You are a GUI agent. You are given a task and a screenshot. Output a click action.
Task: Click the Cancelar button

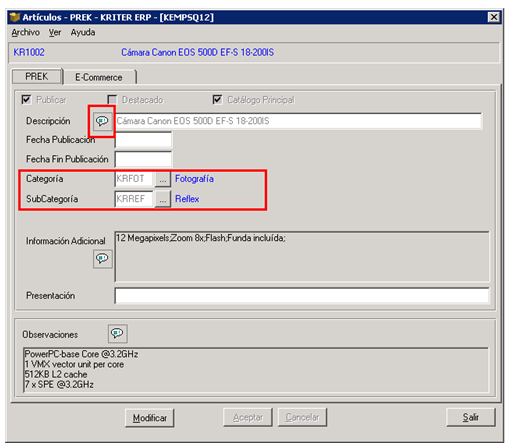(x=302, y=417)
